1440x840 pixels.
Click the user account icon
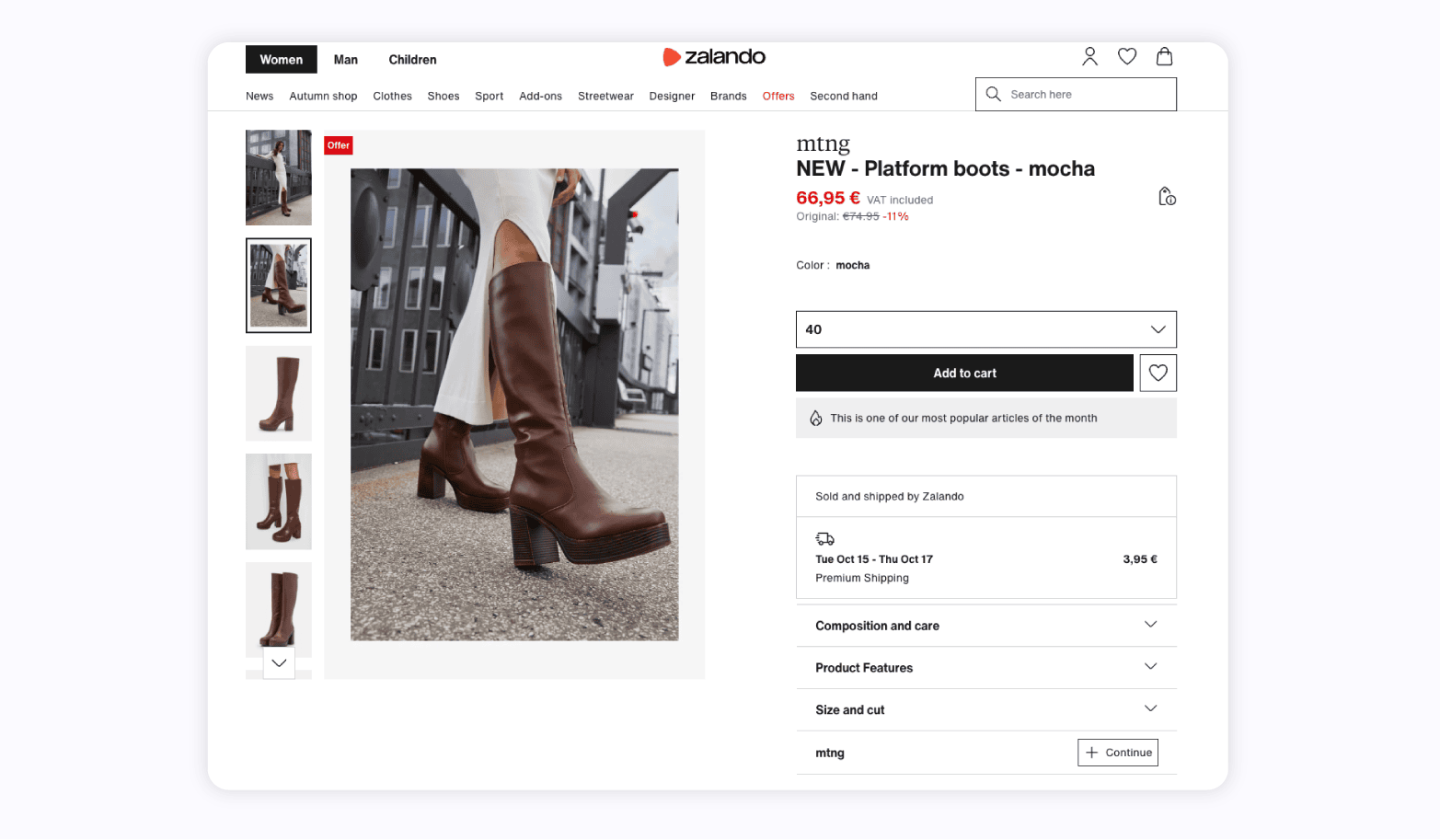(x=1089, y=56)
